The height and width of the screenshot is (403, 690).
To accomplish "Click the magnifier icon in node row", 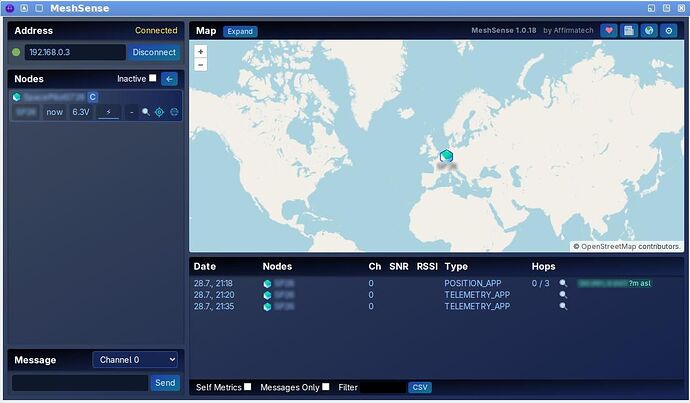I will coord(146,112).
